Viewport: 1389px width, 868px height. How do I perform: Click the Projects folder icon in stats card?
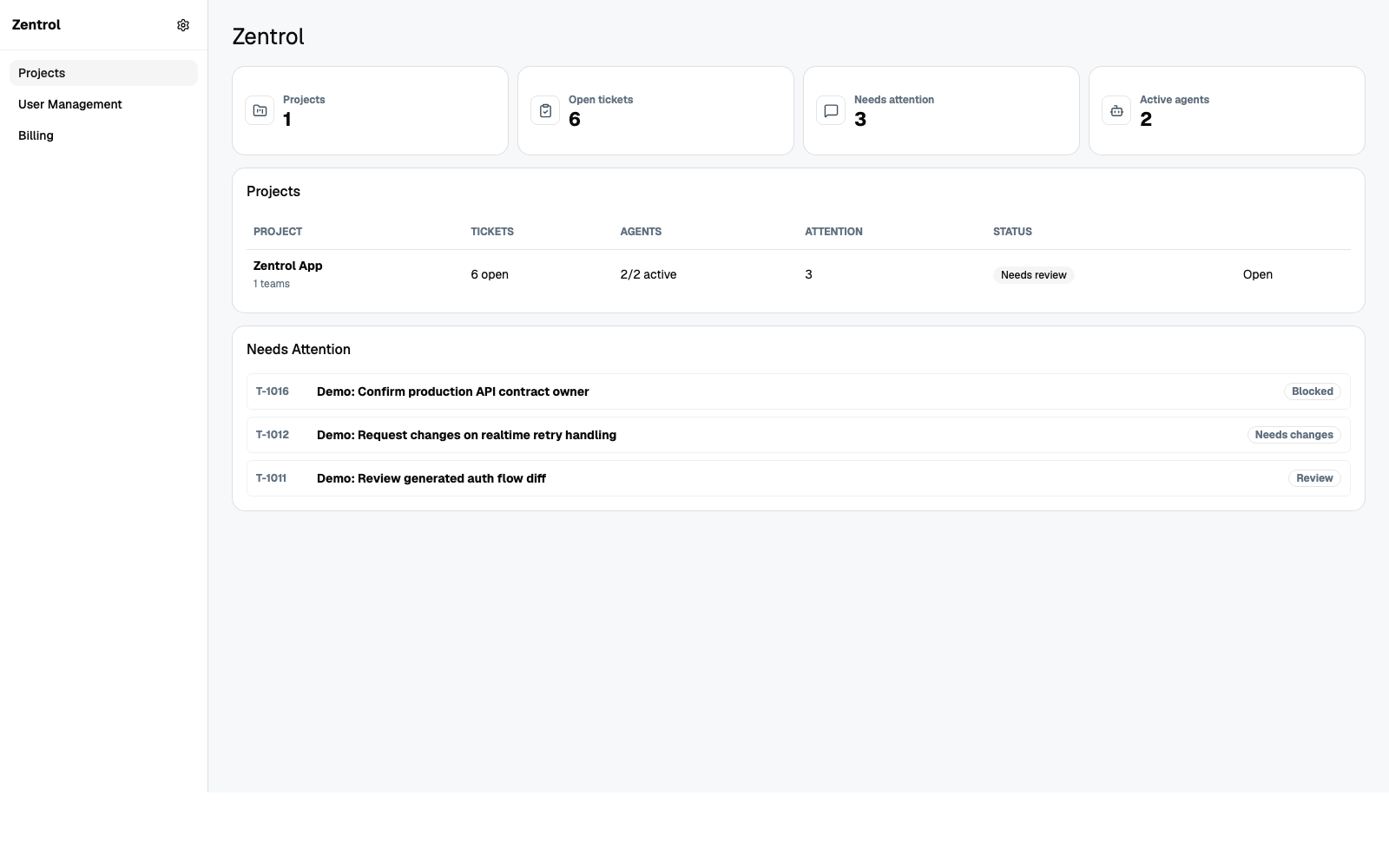[260, 110]
